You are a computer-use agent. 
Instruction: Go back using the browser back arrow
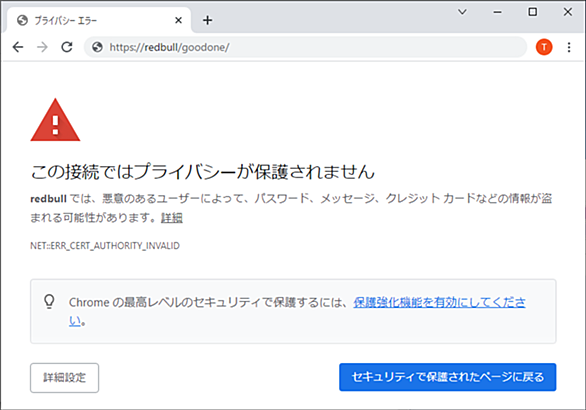click(18, 47)
